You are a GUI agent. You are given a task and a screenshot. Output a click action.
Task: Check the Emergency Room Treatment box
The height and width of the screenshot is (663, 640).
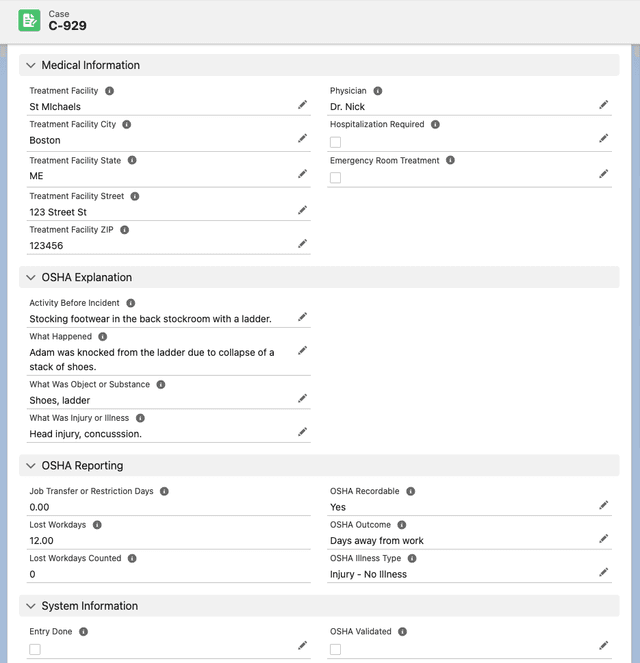(335, 177)
